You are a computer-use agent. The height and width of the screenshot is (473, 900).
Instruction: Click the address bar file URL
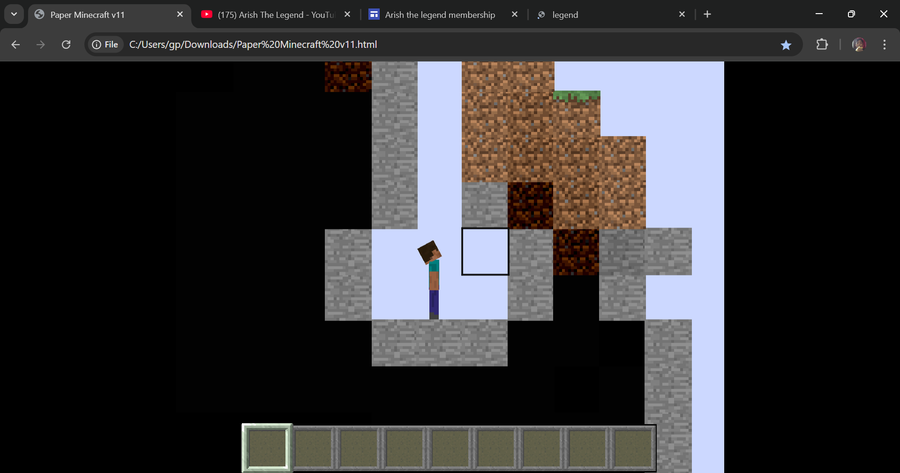(253, 44)
